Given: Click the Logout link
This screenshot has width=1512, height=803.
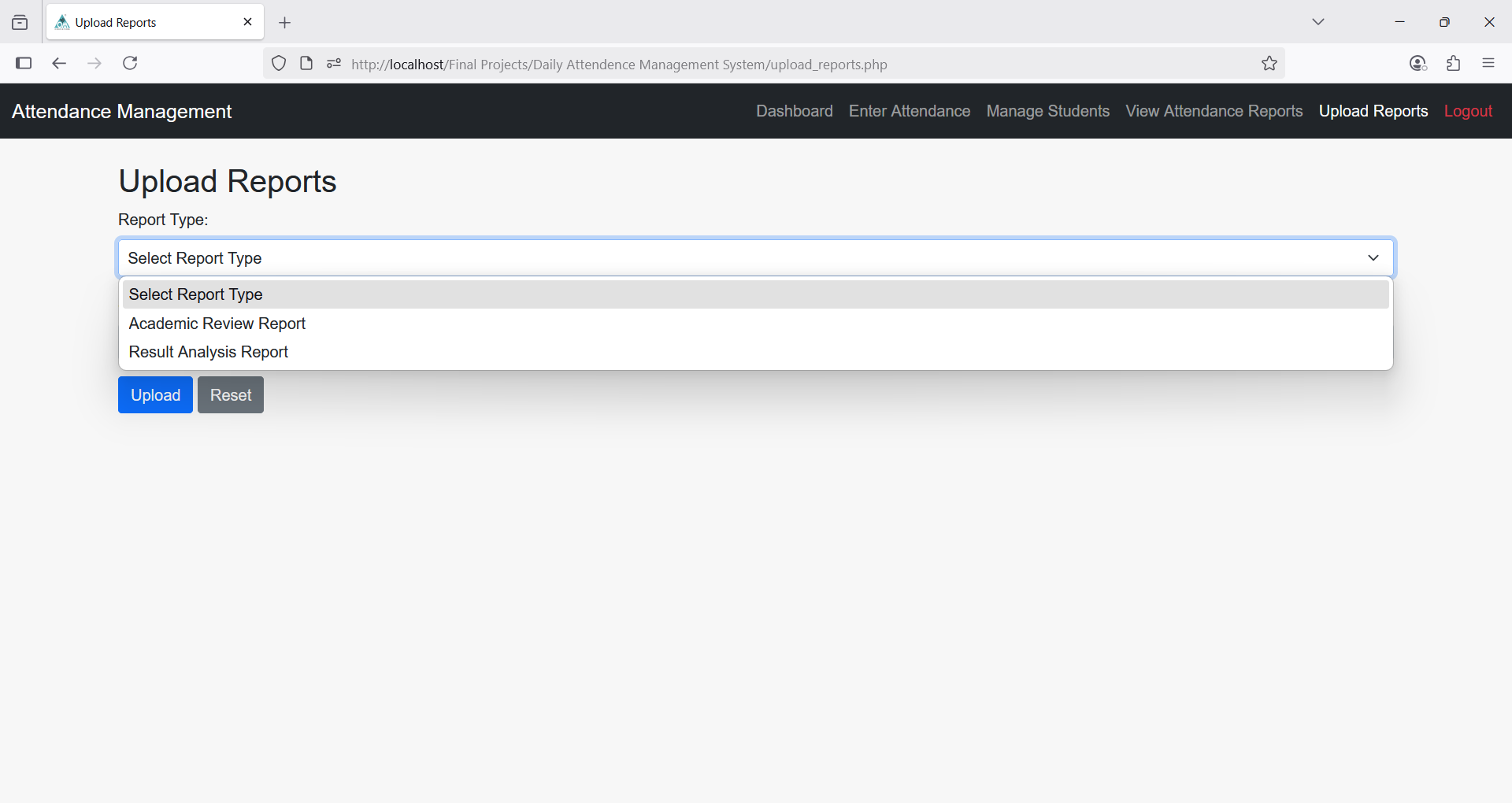Looking at the screenshot, I should point(1467,111).
